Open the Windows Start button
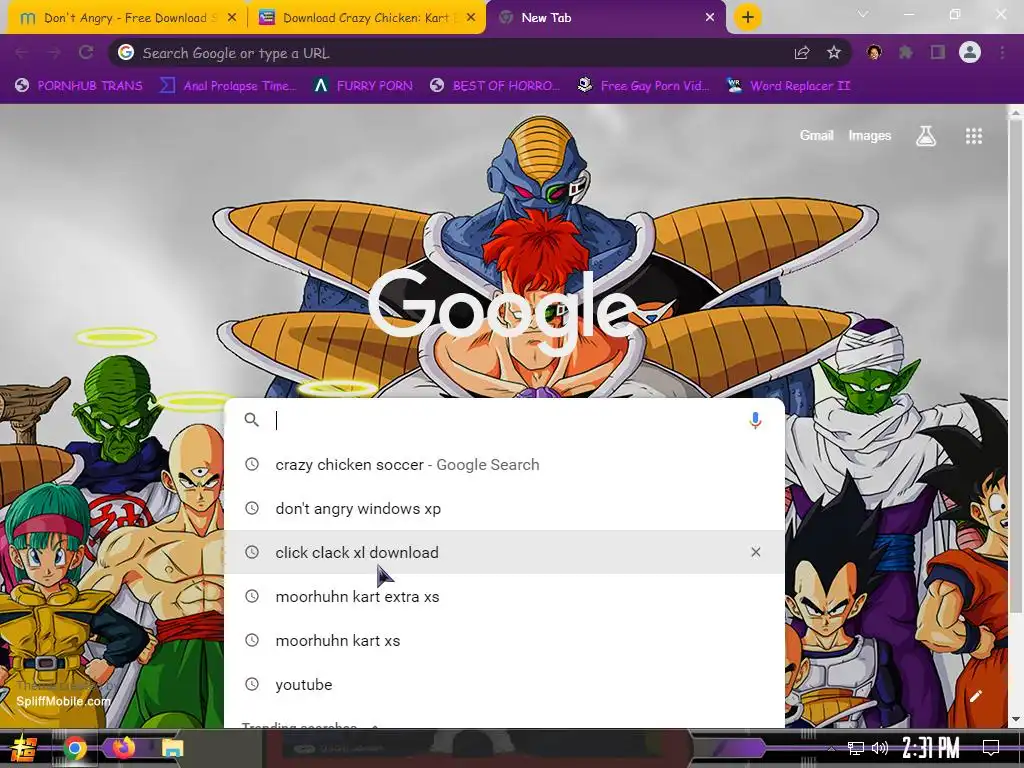 (x=23, y=748)
